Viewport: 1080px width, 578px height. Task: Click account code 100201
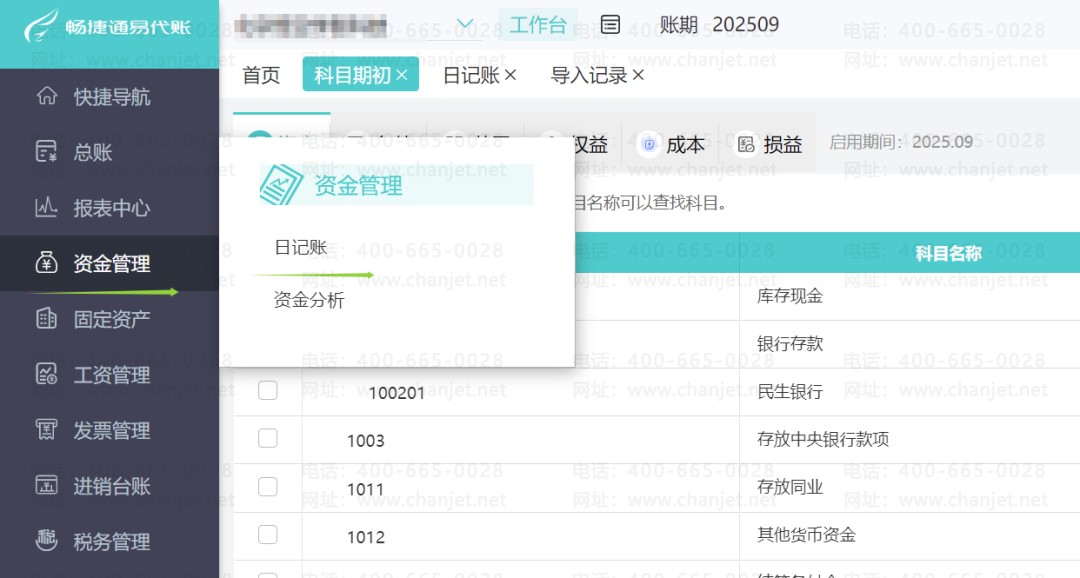click(x=397, y=393)
